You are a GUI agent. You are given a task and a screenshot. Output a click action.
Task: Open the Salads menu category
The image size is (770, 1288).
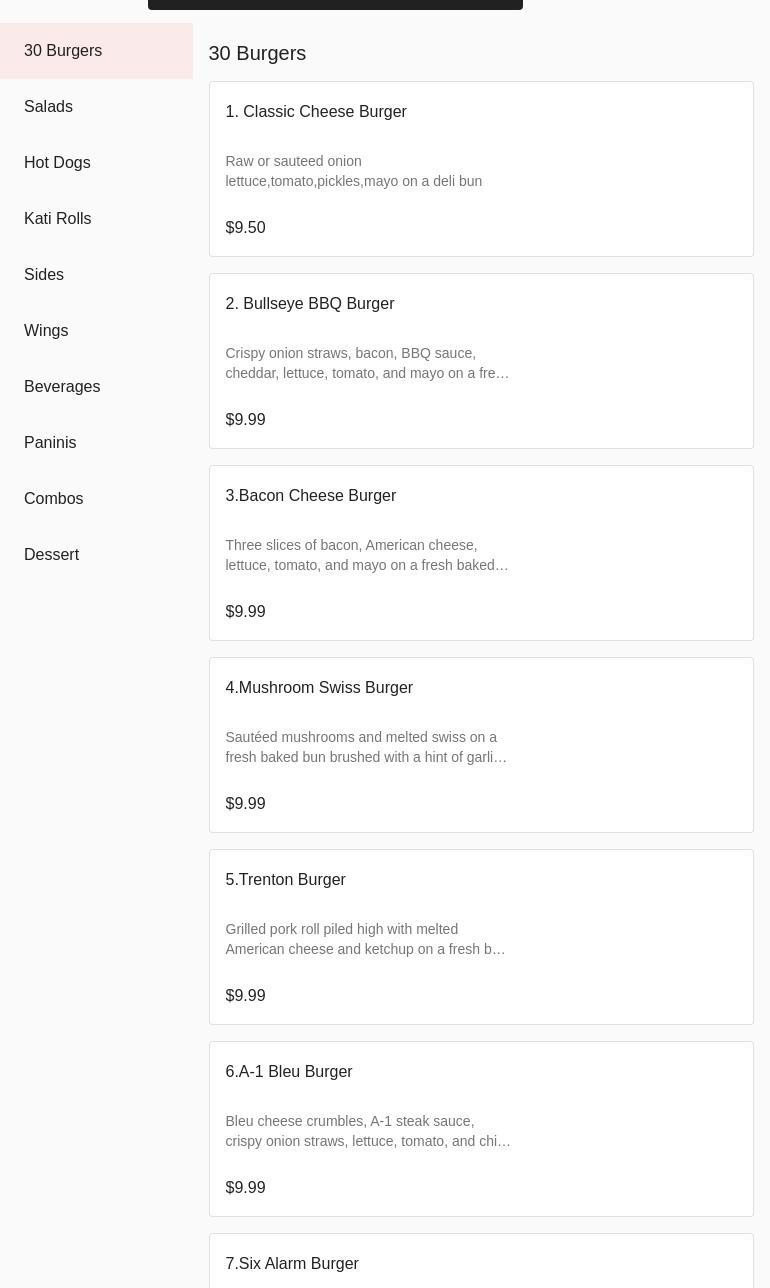48,107
